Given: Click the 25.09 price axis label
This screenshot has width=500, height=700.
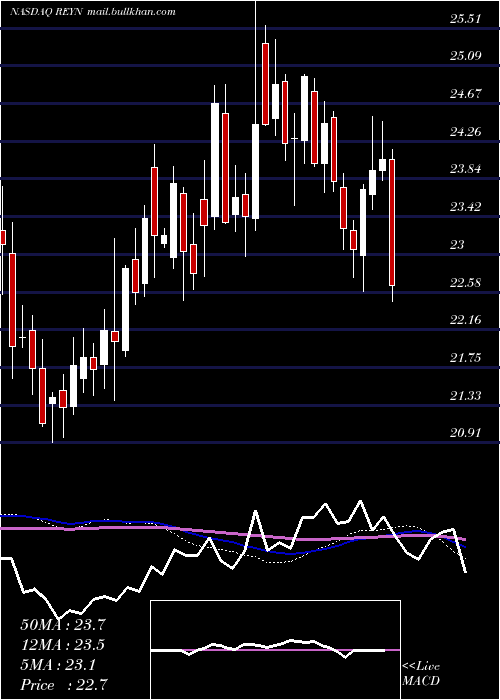Looking at the screenshot, I should 466,56.
